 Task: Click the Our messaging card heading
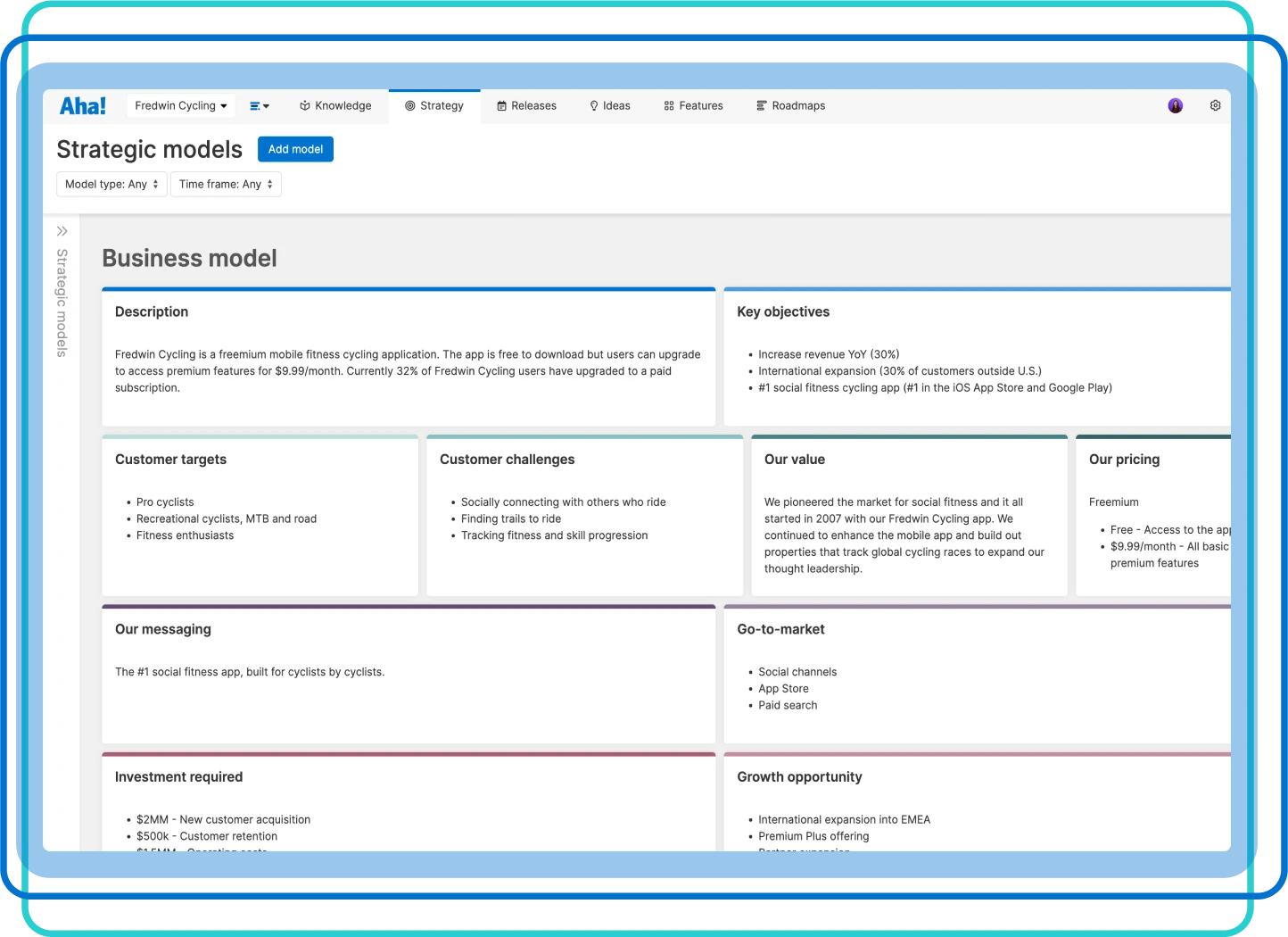pyautogui.click(x=163, y=629)
